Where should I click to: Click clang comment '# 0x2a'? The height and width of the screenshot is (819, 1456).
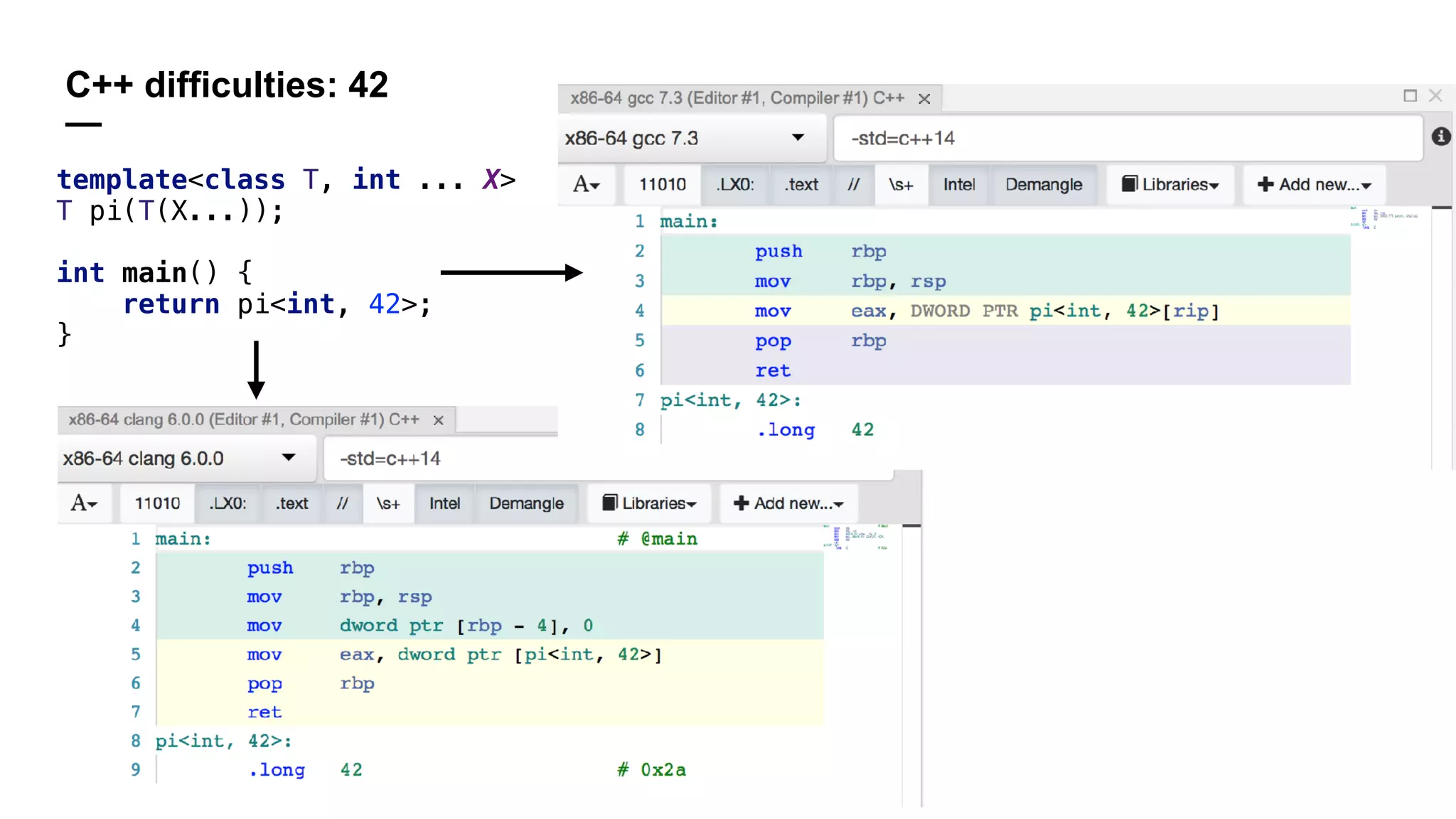click(652, 770)
